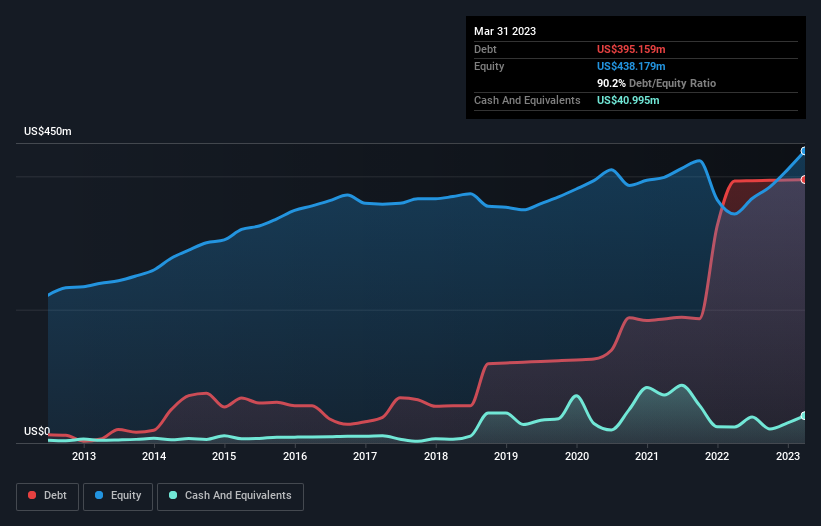Click the red Debt end-point marker
This screenshot has width=821, height=526.
[x=804, y=180]
